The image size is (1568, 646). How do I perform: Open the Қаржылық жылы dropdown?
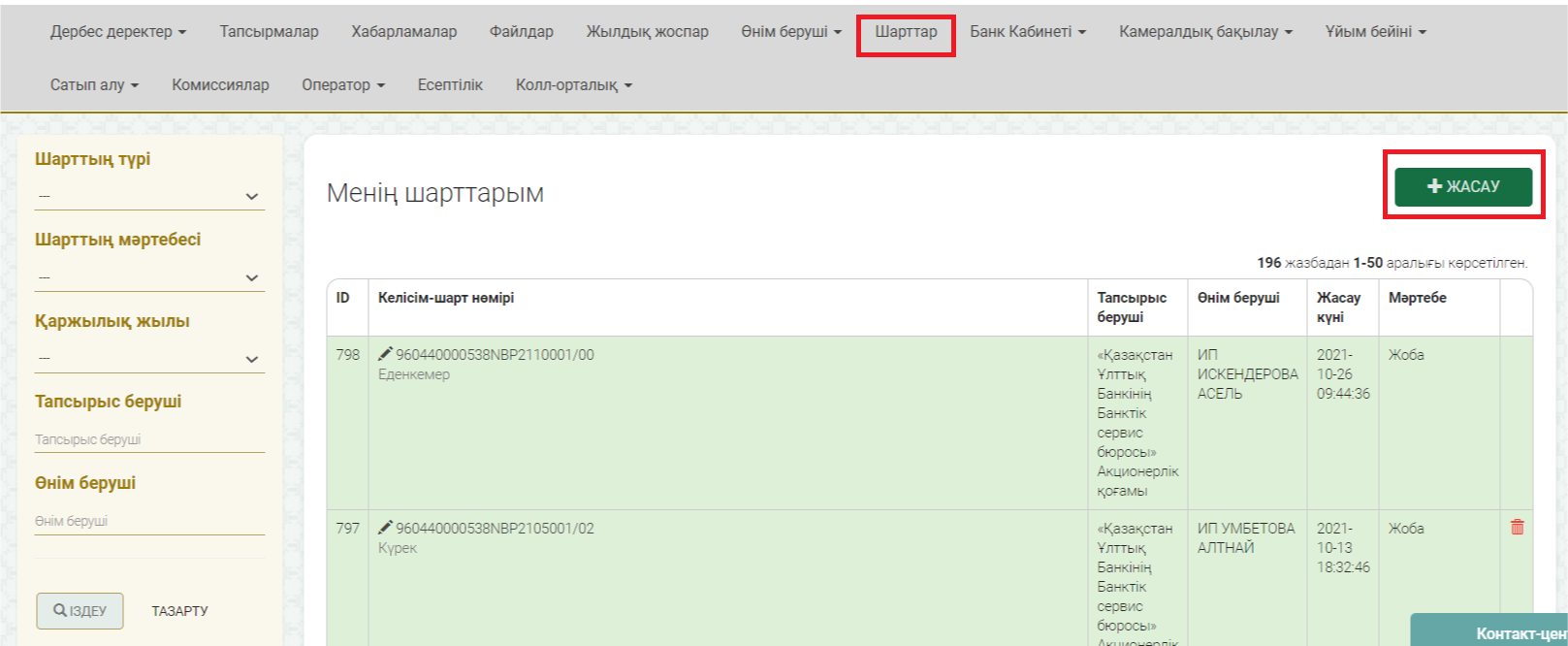149,359
